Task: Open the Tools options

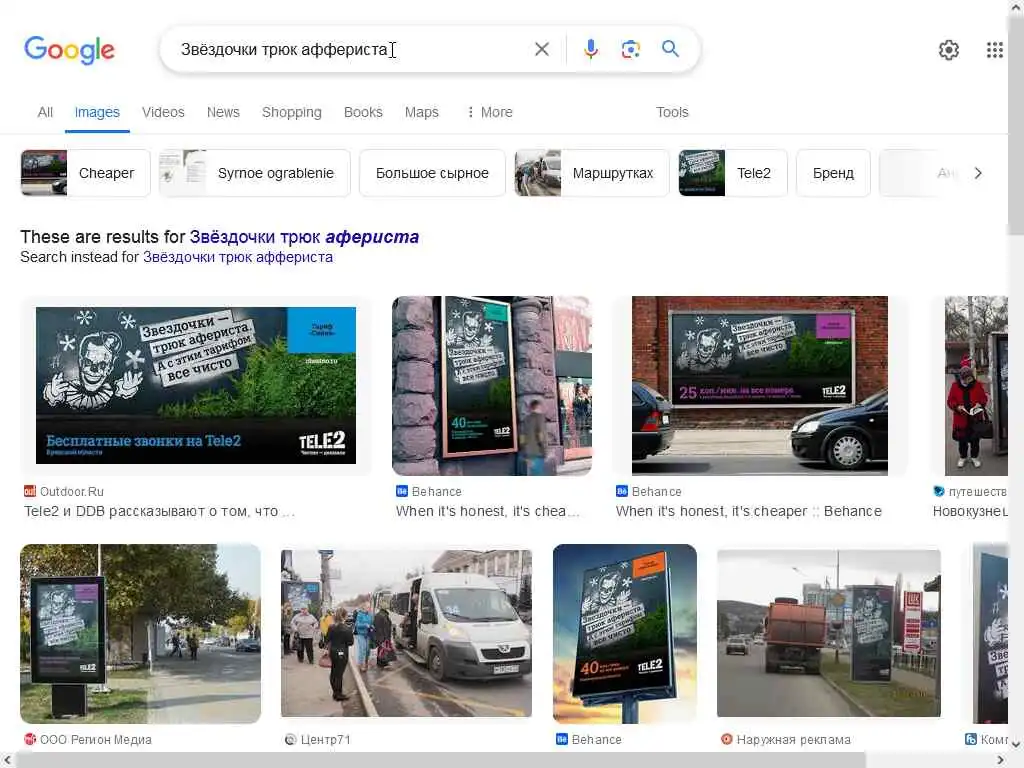Action: click(x=672, y=112)
